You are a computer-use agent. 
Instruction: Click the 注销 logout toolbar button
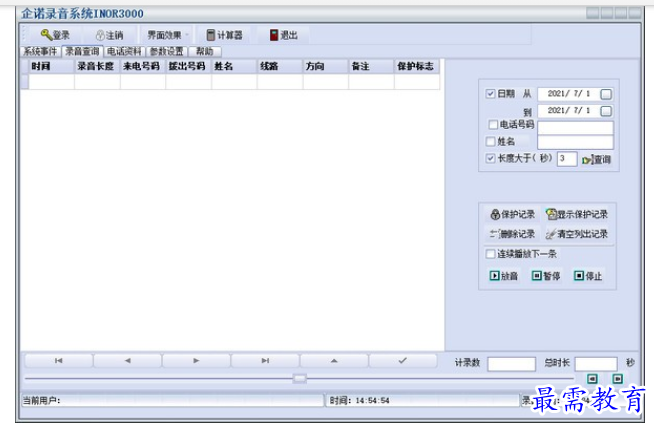click(x=109, y=35)
